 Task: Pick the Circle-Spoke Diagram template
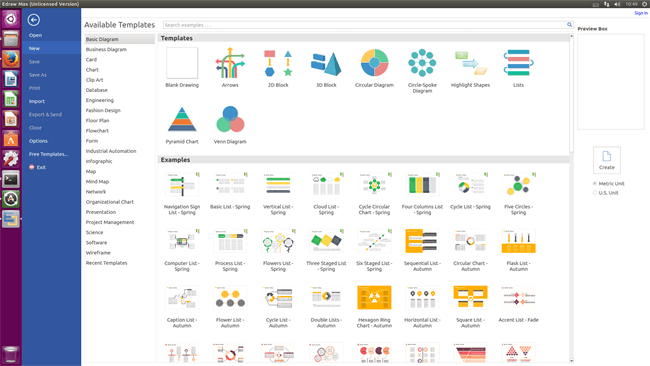coord(422,63)
